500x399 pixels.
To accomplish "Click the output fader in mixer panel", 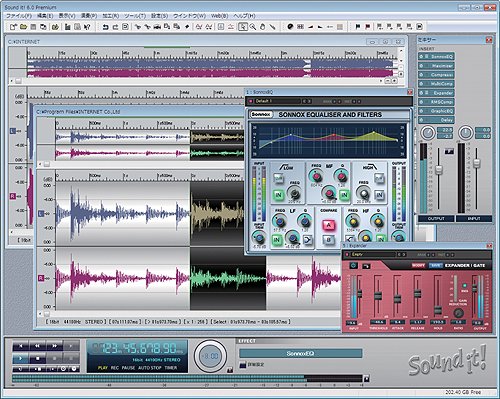I will [439, 169].
